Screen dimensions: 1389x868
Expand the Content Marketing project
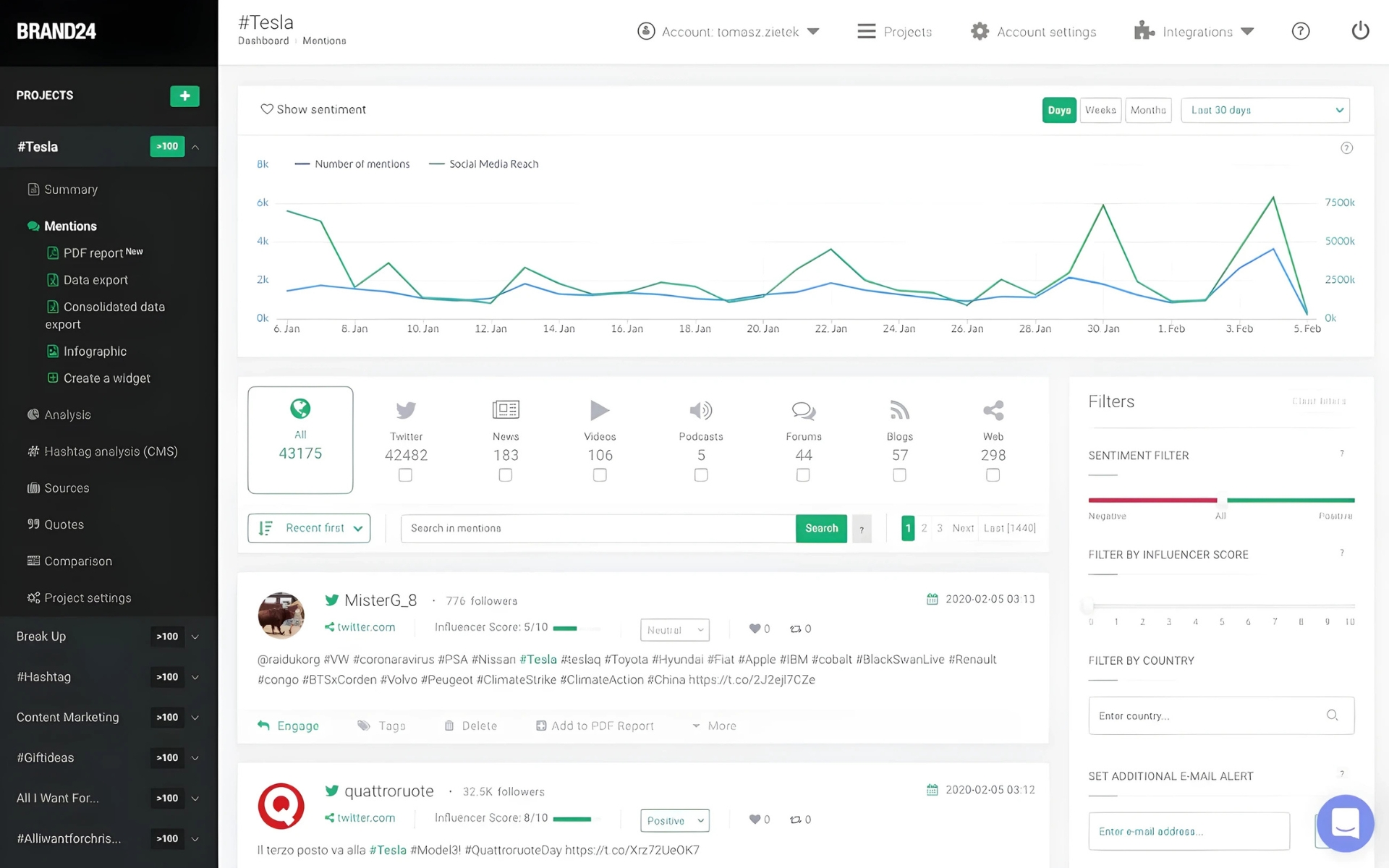(195, 718)
